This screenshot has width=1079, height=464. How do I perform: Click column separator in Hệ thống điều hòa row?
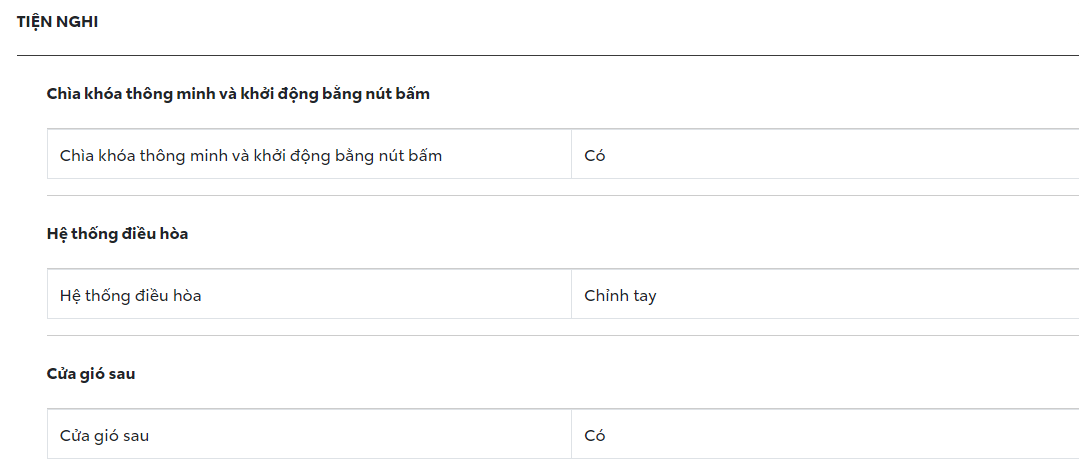(x=571, y=294)
